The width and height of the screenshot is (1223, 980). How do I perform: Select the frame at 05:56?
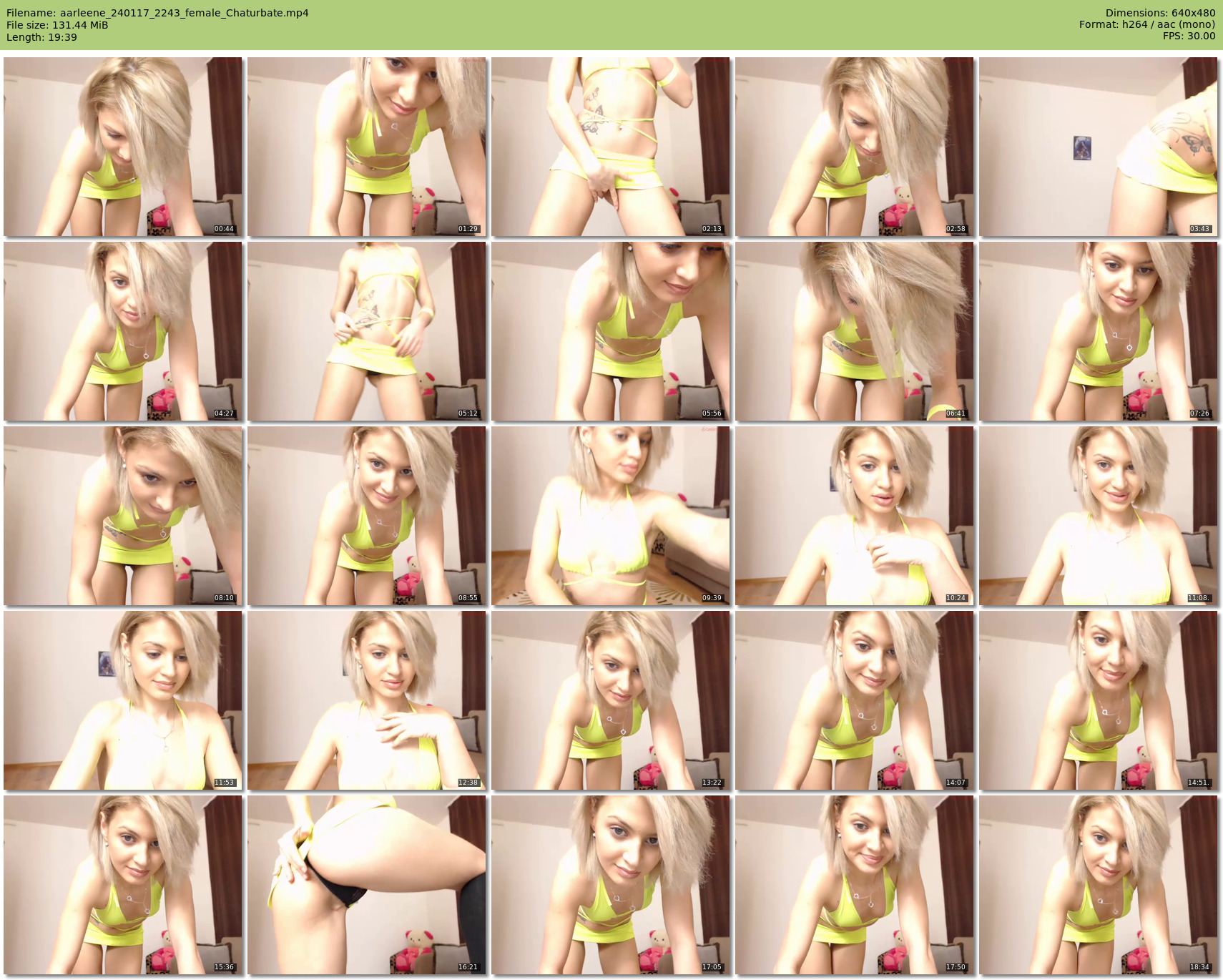point(611,331)
